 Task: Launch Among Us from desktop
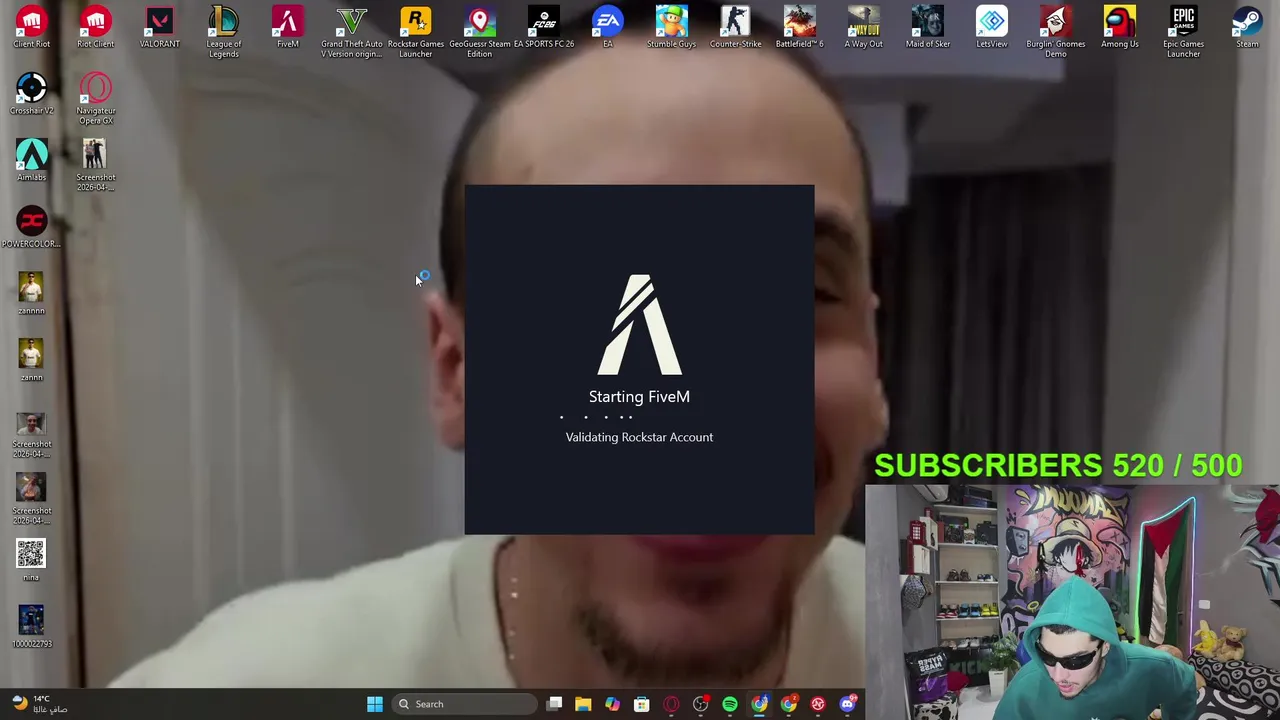[x=1119, y=27]
